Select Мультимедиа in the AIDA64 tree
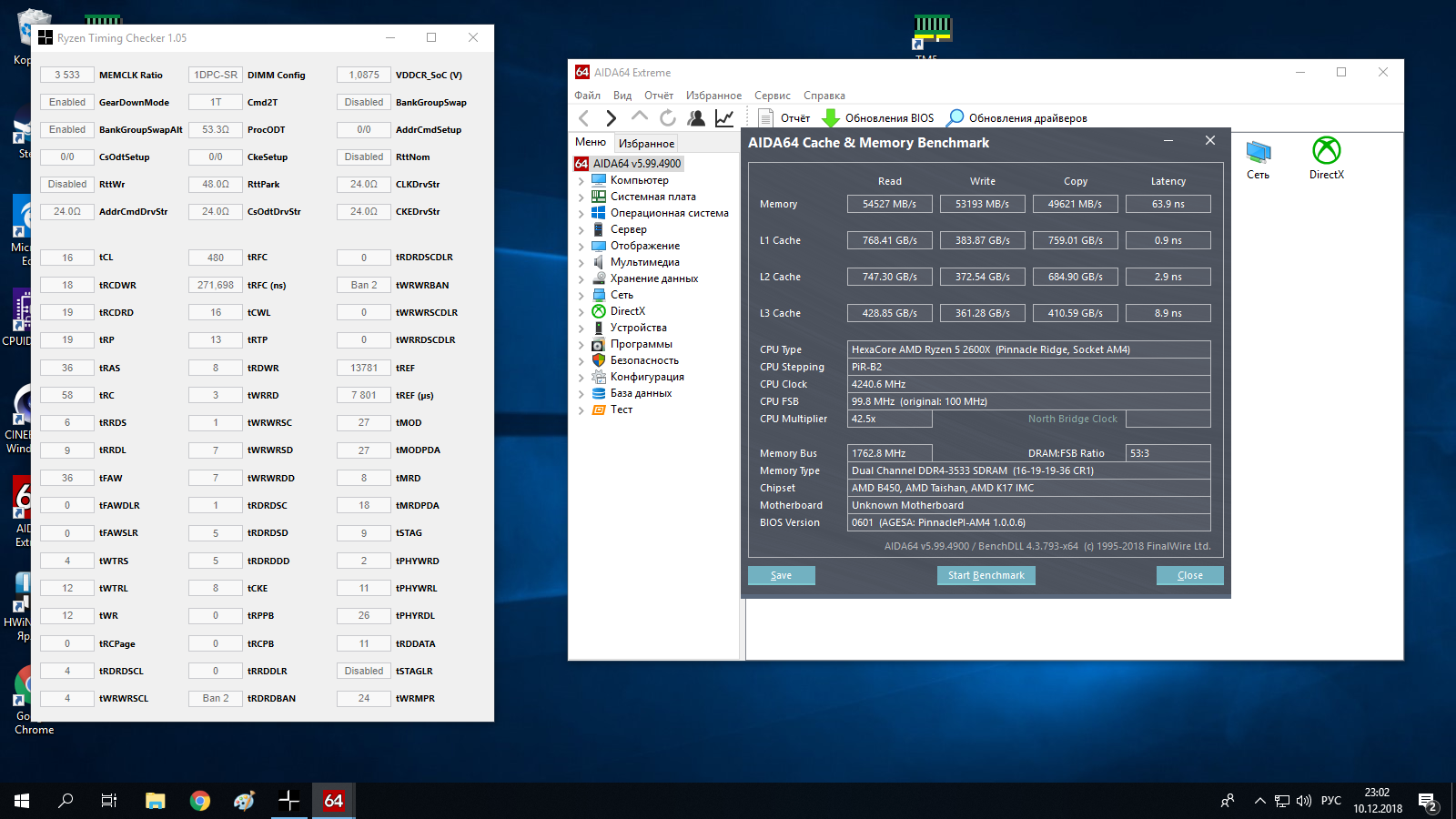The height and width of the screenshot is (819, 1456). point(644,262)
